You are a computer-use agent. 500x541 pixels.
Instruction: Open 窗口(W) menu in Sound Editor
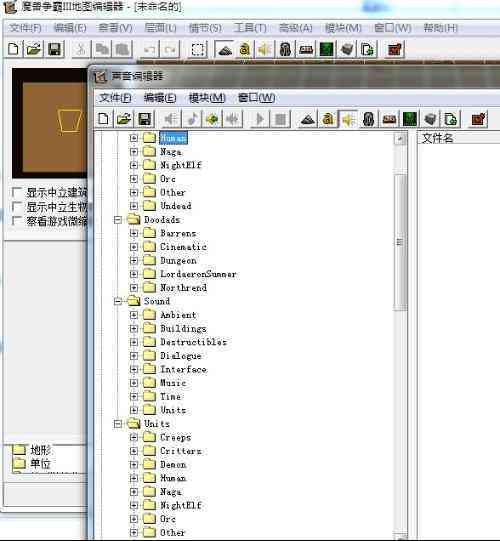click(256, 98)
